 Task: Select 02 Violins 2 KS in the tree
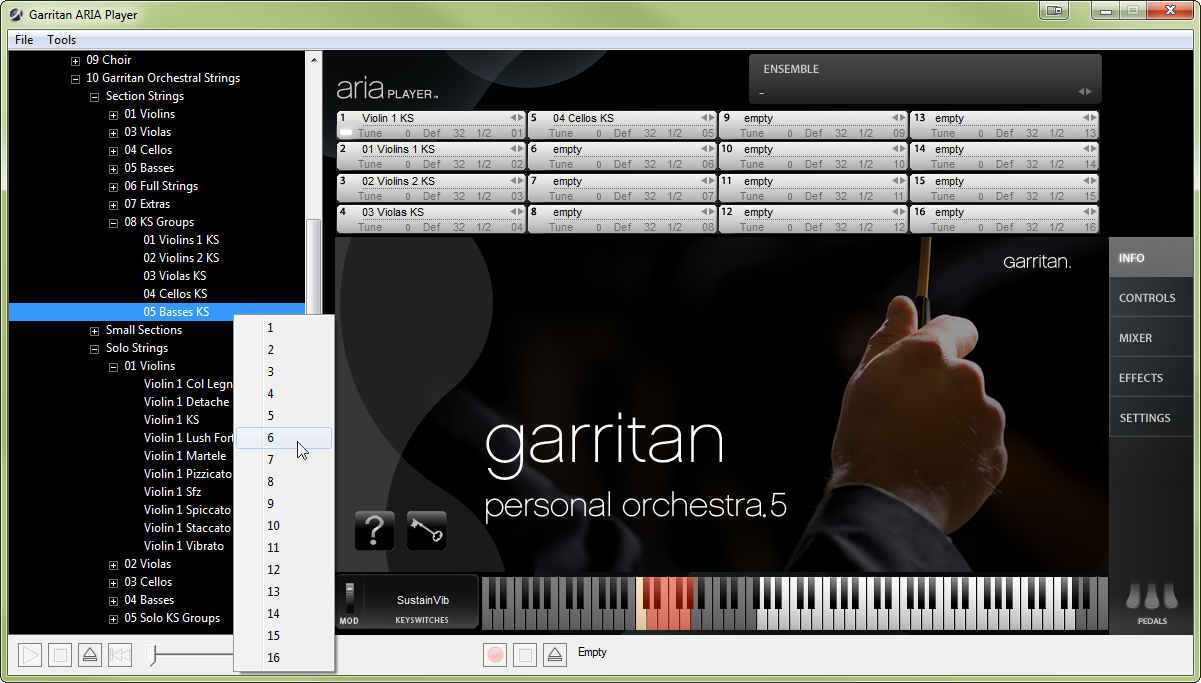coord(181,258)
